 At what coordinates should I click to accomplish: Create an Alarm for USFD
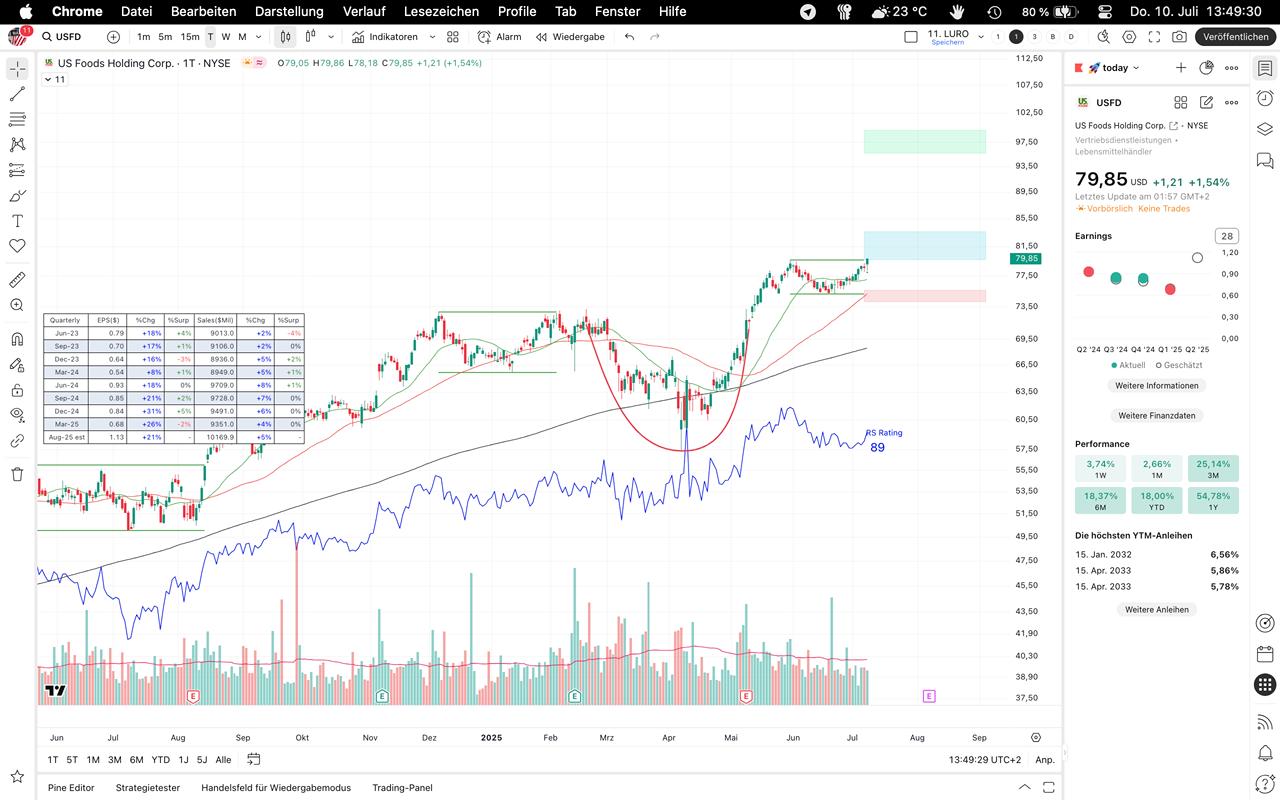499,37
